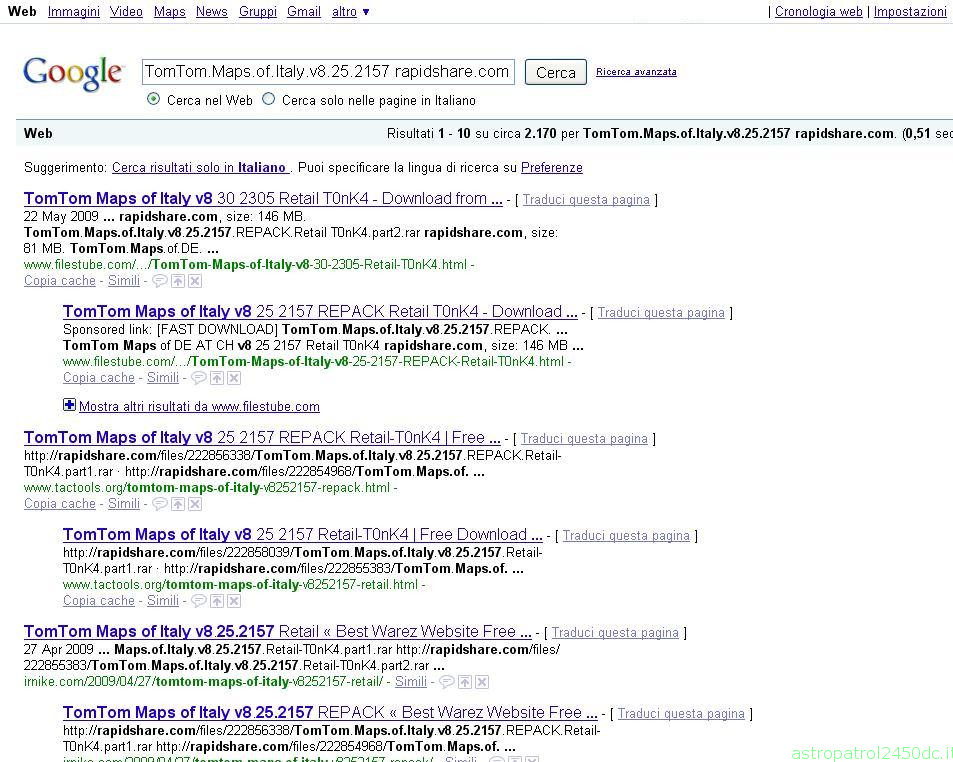Click the green URL 'irnike.com/2009/04/27/tomtom-maps-of-italy-v8252157-retail/'

pos(204,682)
